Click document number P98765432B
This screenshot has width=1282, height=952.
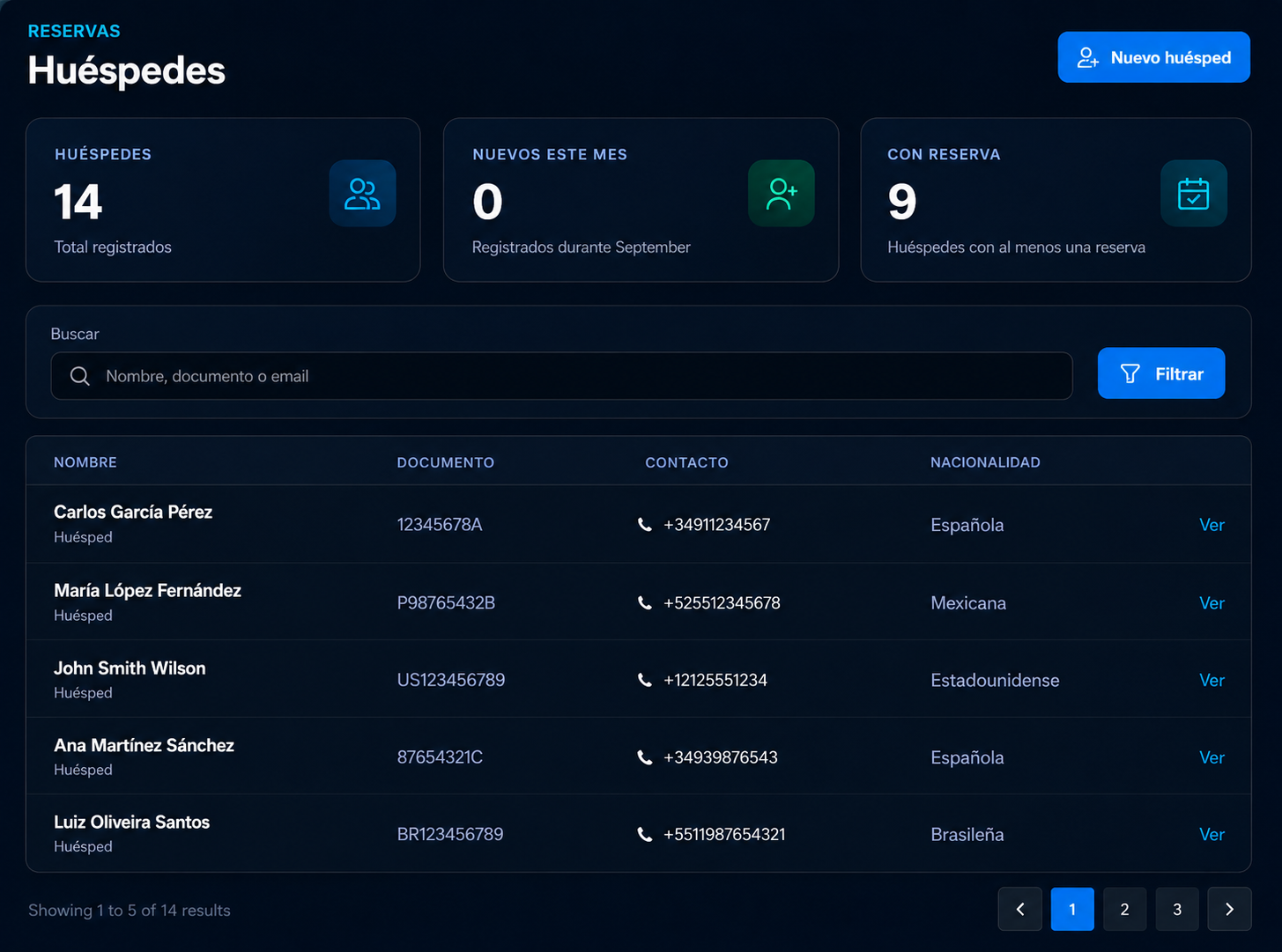coord(446,603)
